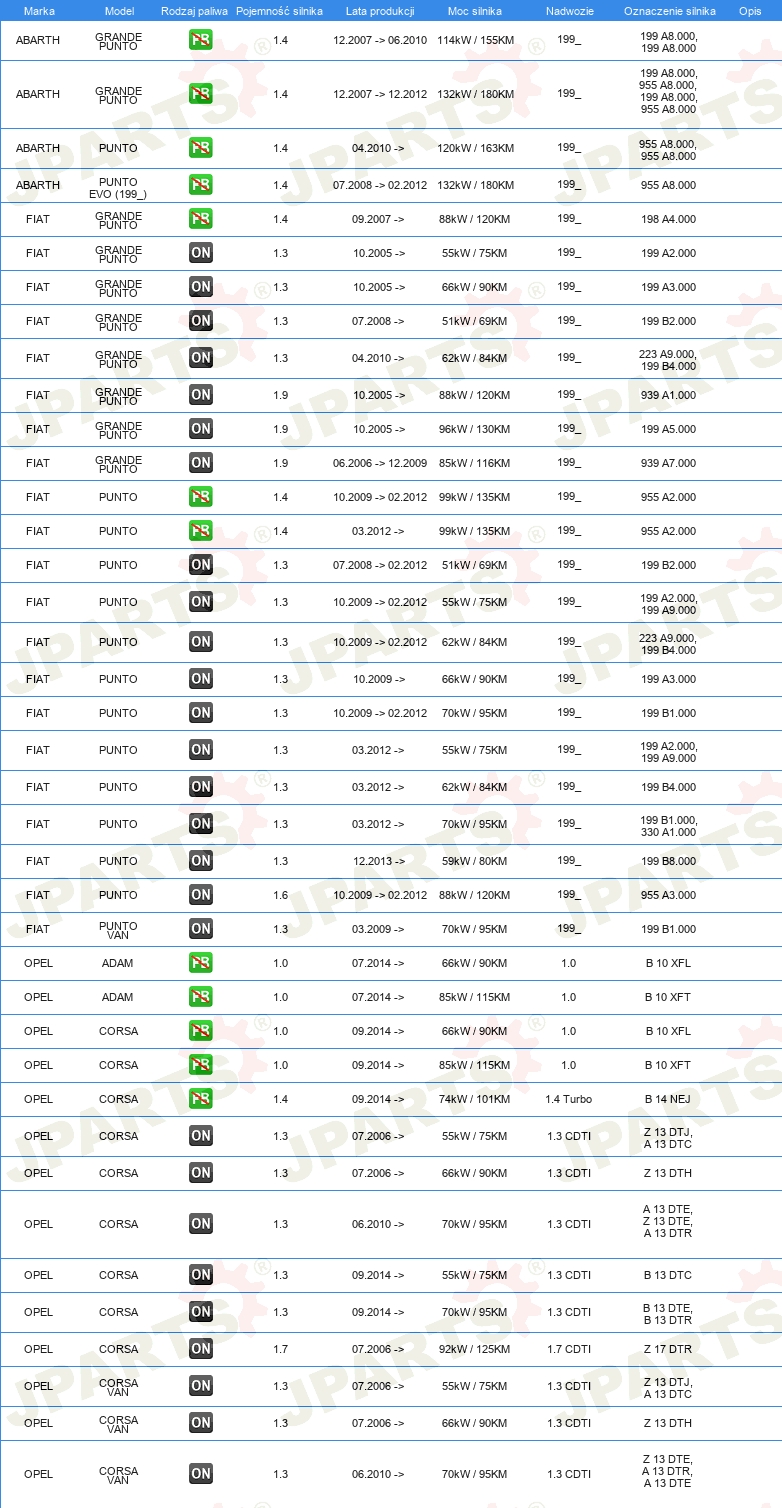The height and width of the screenshot is (1508, 782).
Task: Click ON icon in Corsa B 13 DTE row
Action: pyautogui.click(x=201, y=1312)
